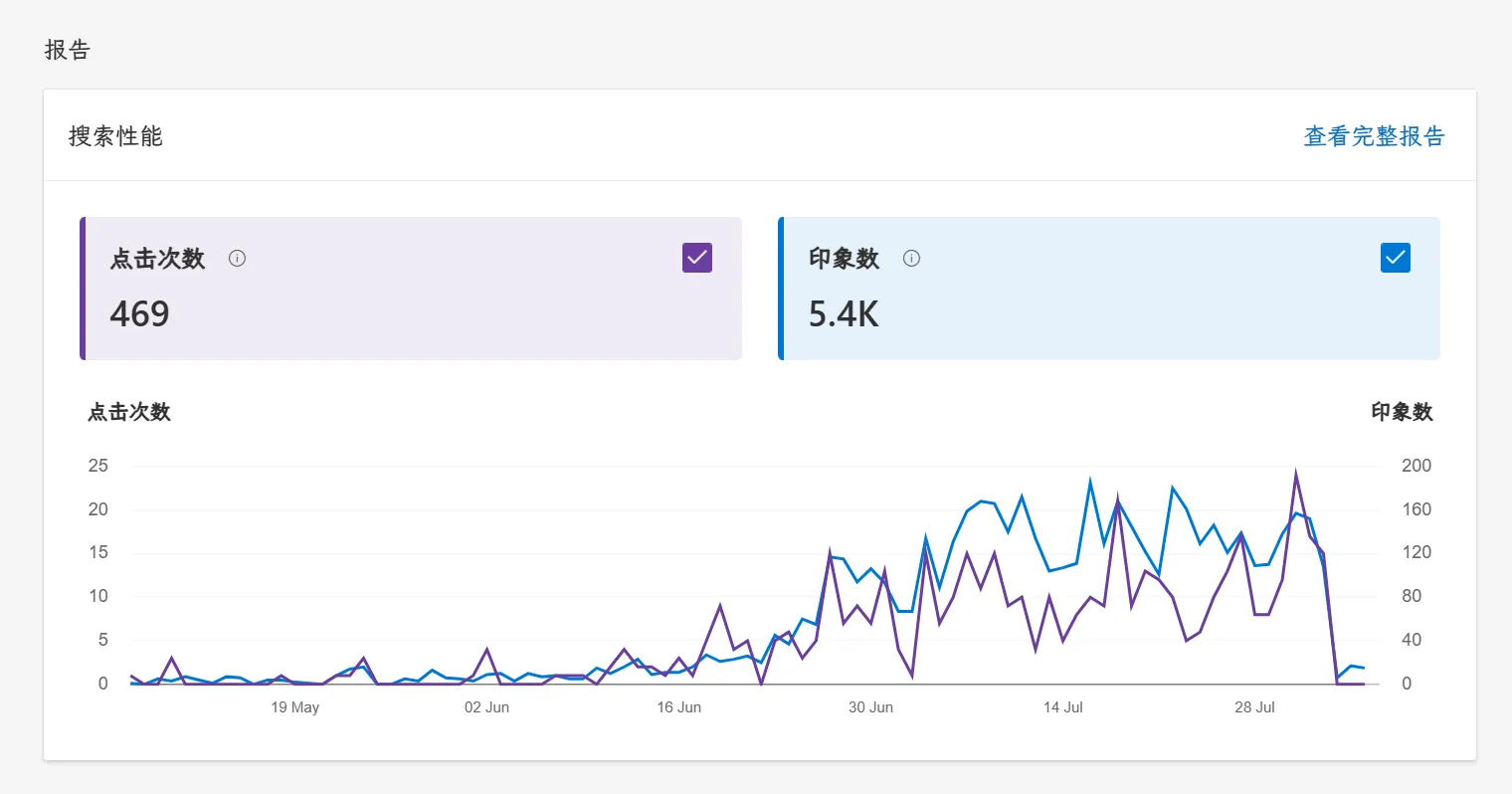Viewport: 1512px width, 794px height.
Task: Select the 16 Jun date label
Action: [x=678, y=707]
